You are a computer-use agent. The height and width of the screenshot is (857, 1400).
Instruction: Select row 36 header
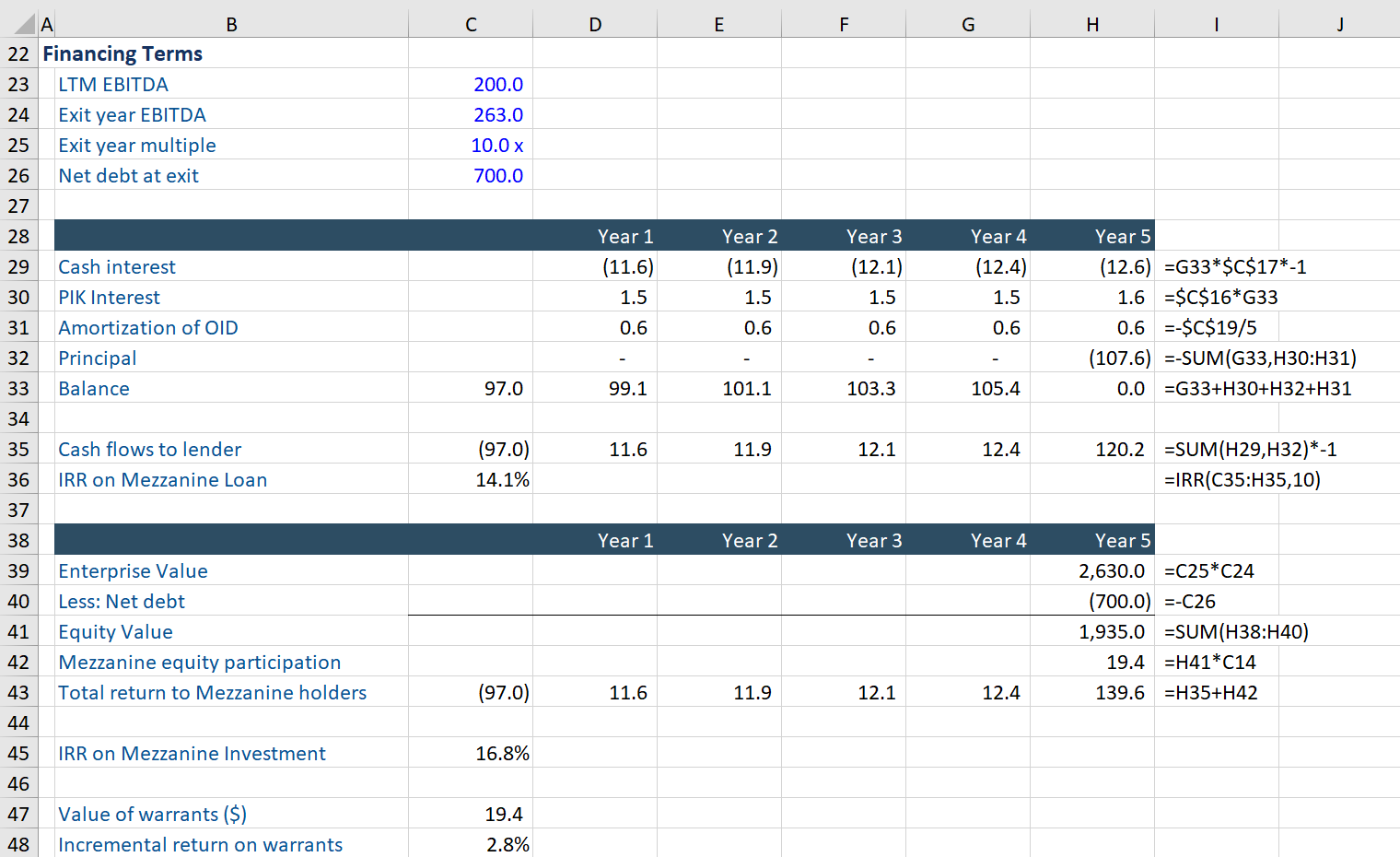pyautogui.click(x=18, y=479)
